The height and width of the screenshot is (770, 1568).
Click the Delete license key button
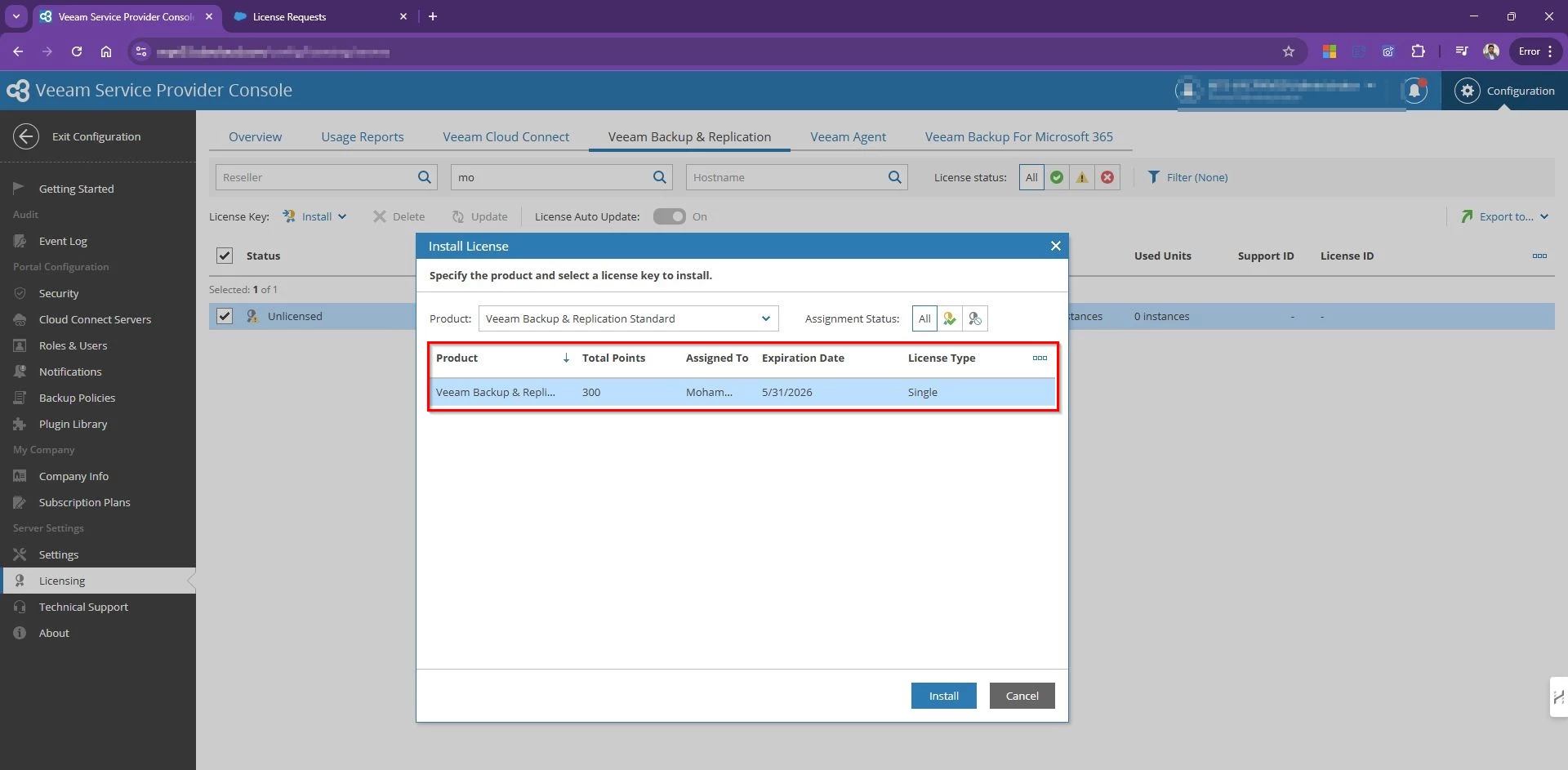399,216
